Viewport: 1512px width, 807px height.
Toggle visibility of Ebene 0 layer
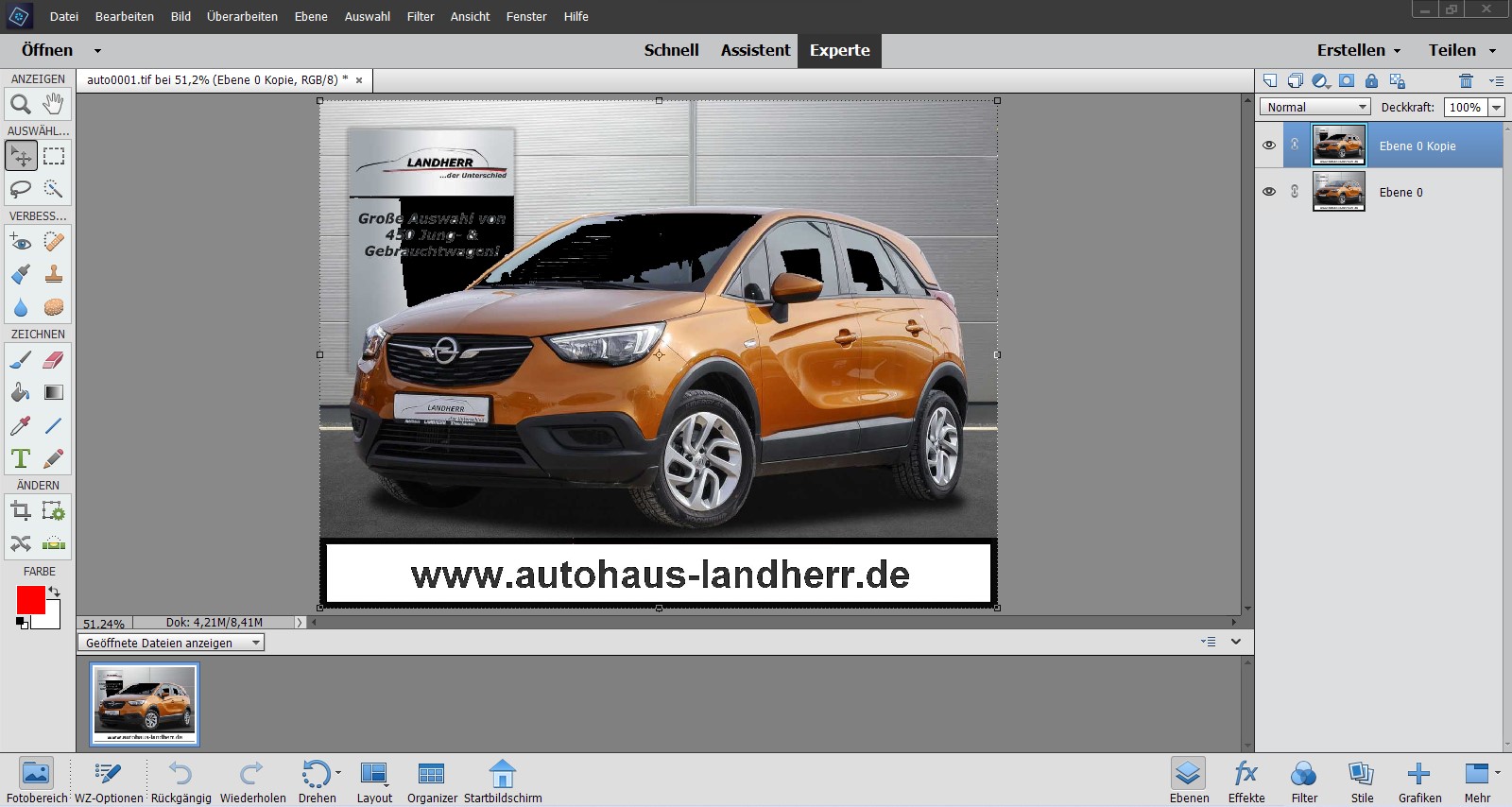click(x=1269, y=192)
